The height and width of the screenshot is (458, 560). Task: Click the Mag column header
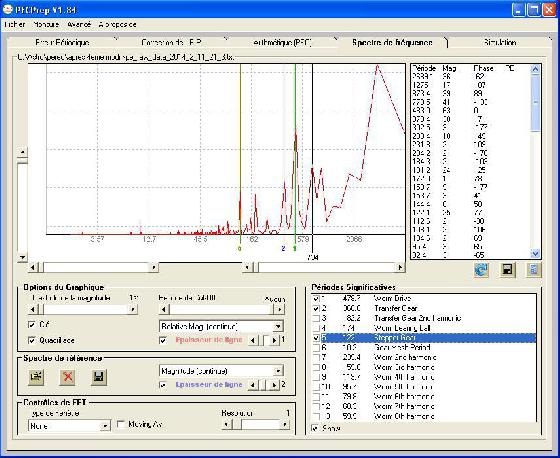point(449,68)
